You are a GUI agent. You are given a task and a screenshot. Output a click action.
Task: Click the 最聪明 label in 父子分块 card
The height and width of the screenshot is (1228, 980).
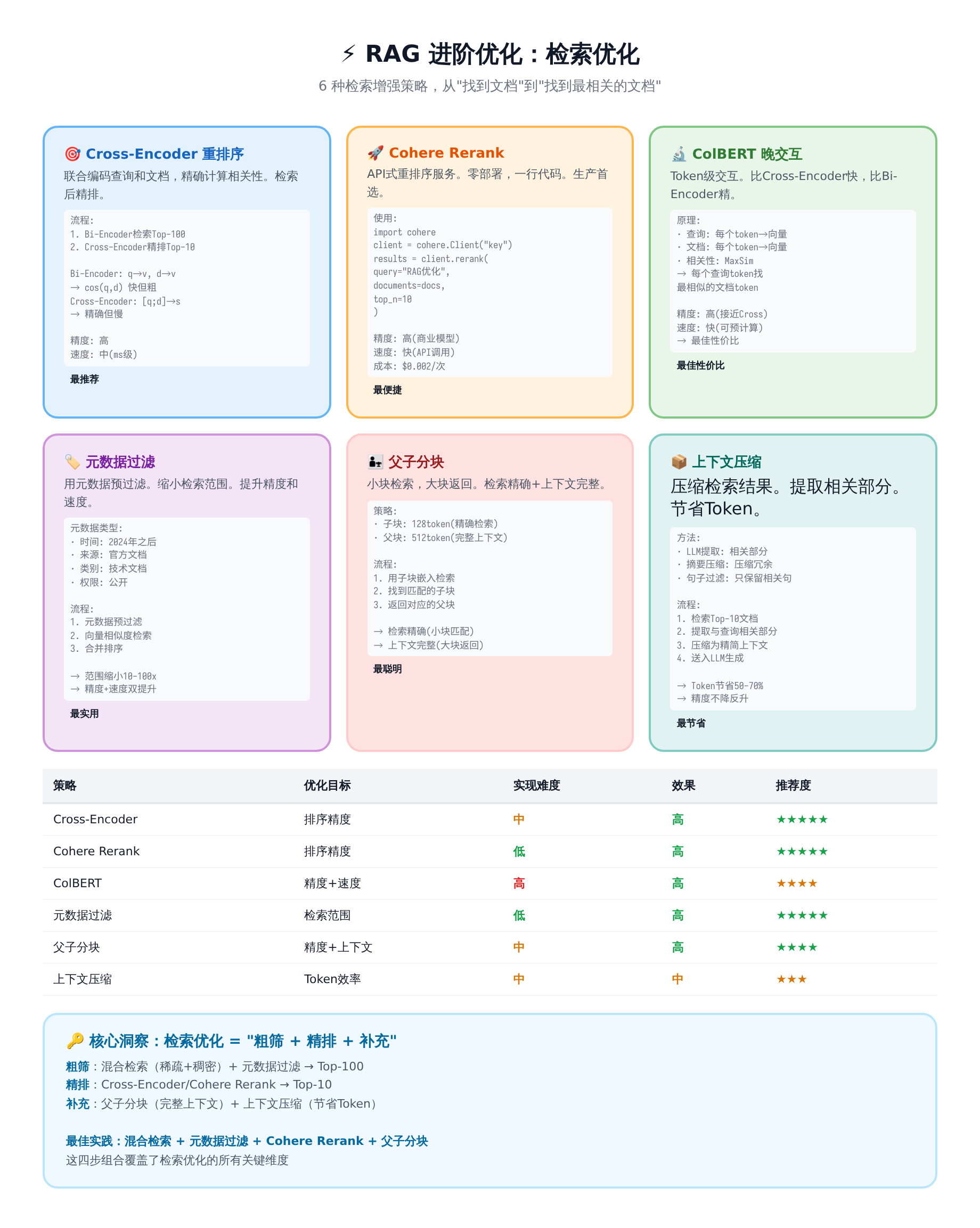[387, 669]
